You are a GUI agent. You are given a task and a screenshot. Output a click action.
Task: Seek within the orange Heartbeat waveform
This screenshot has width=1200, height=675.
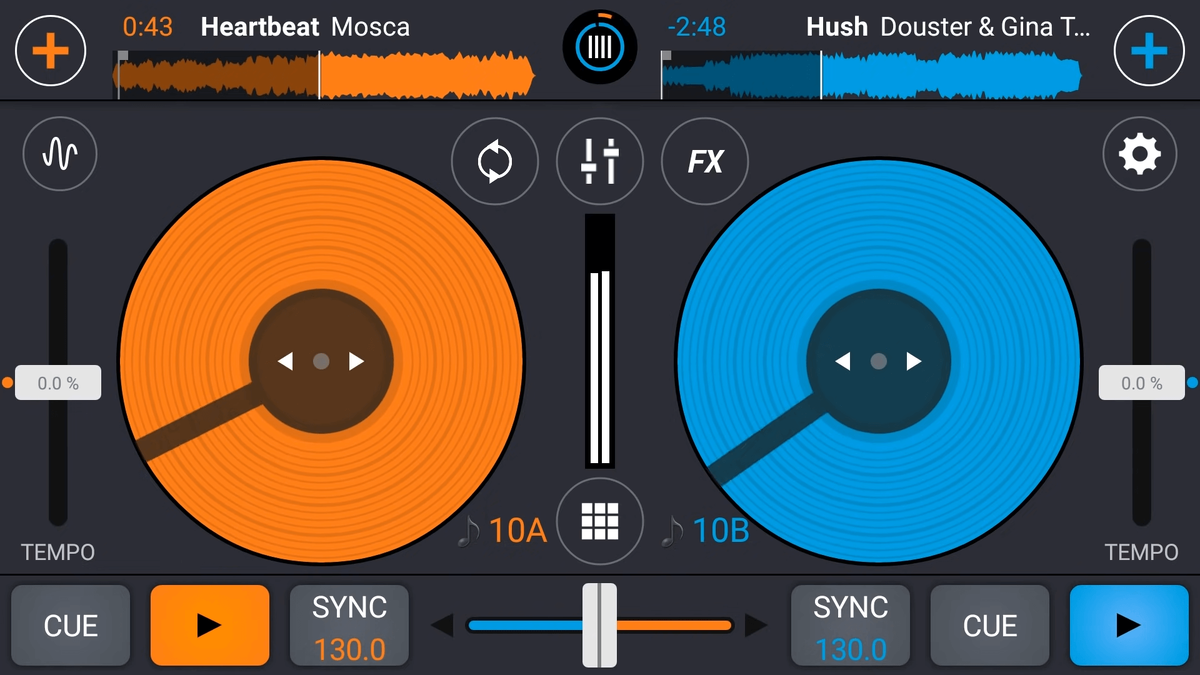(325, 75)
